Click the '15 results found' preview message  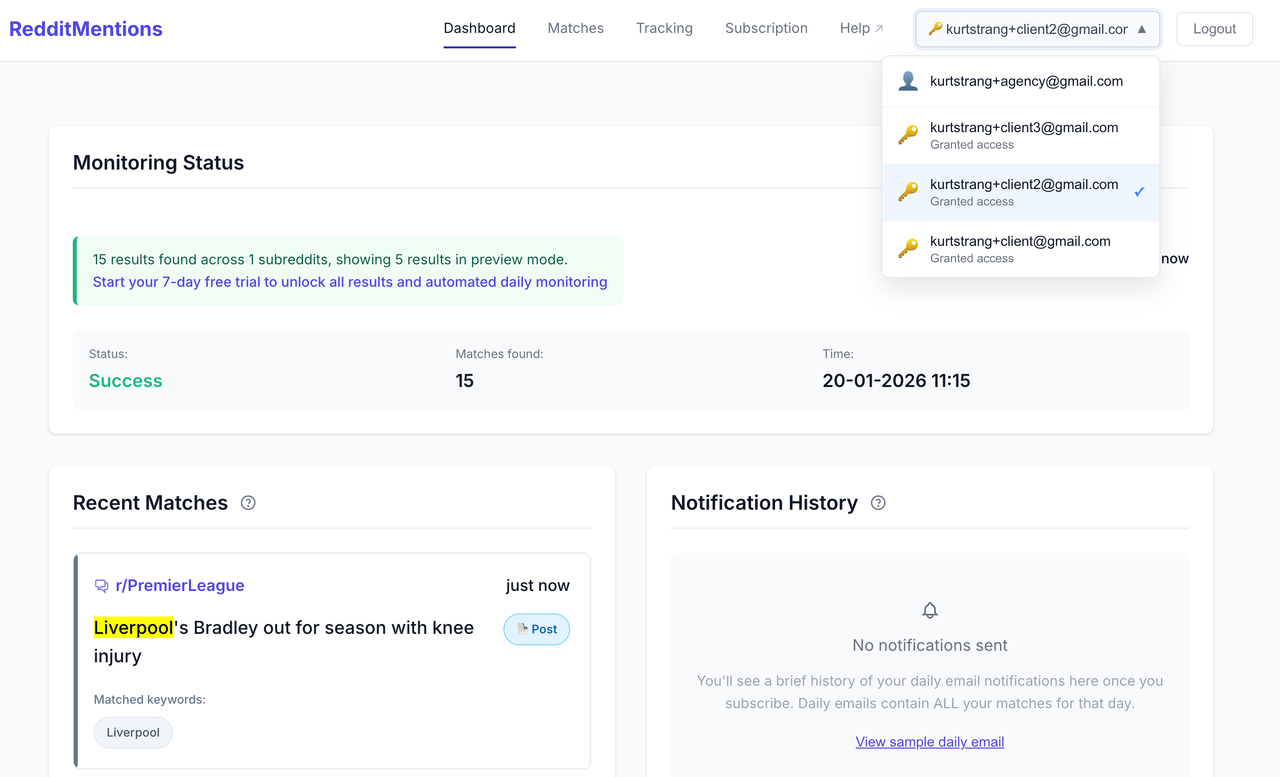330,259
